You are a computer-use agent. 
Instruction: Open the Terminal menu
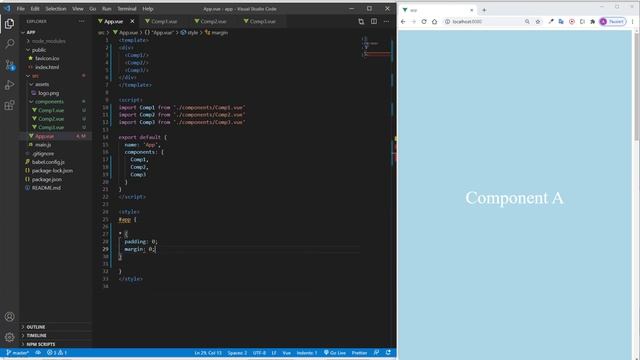tap(127, 9)
